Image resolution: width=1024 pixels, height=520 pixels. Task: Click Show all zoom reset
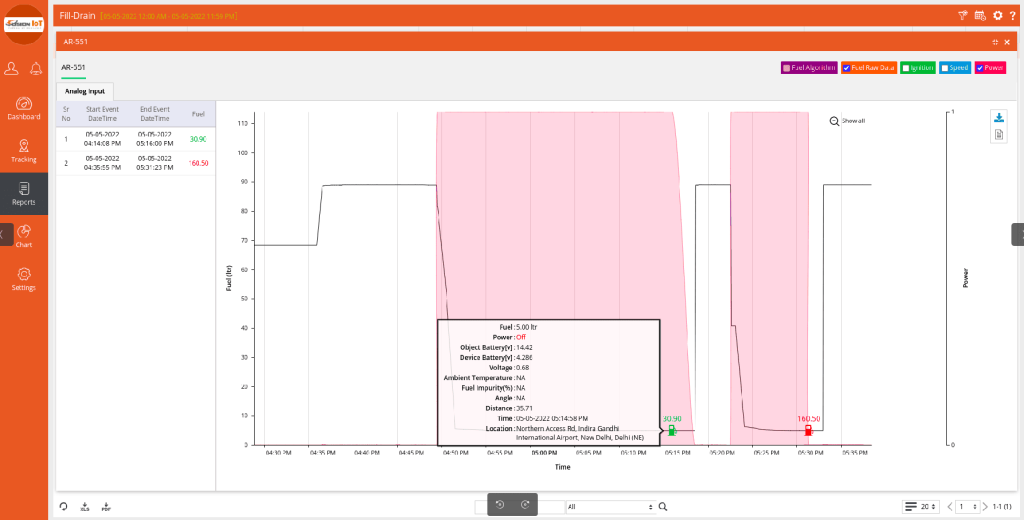848,121
